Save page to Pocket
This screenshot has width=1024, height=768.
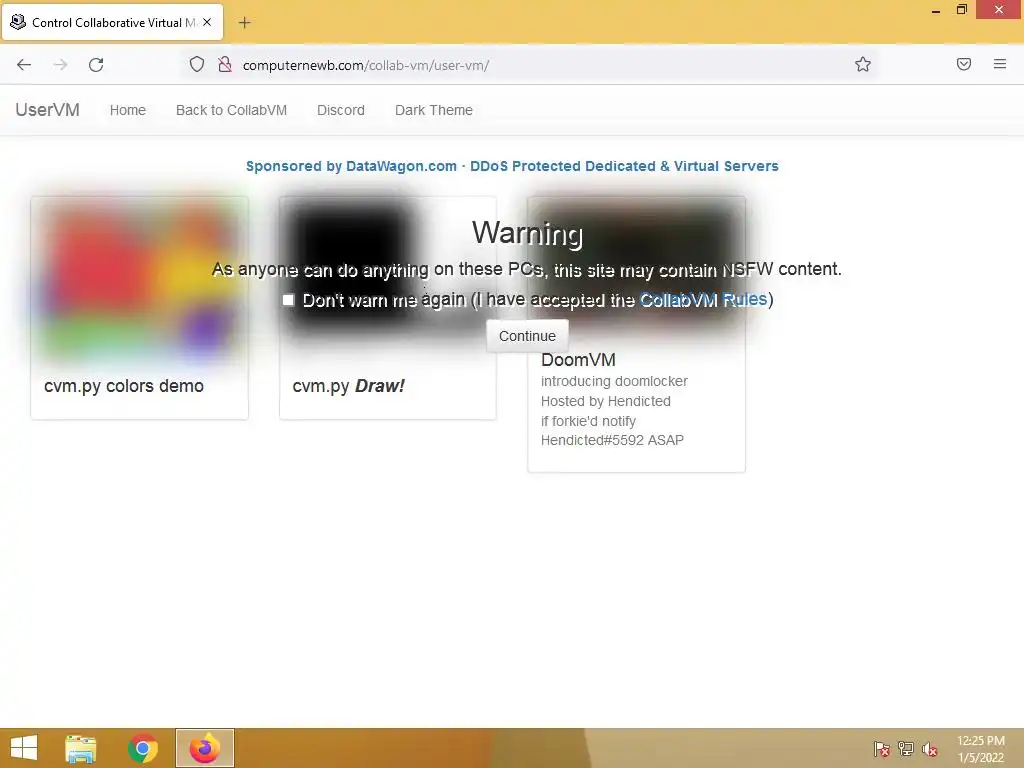pyautogui.click(x=963, y=64)
